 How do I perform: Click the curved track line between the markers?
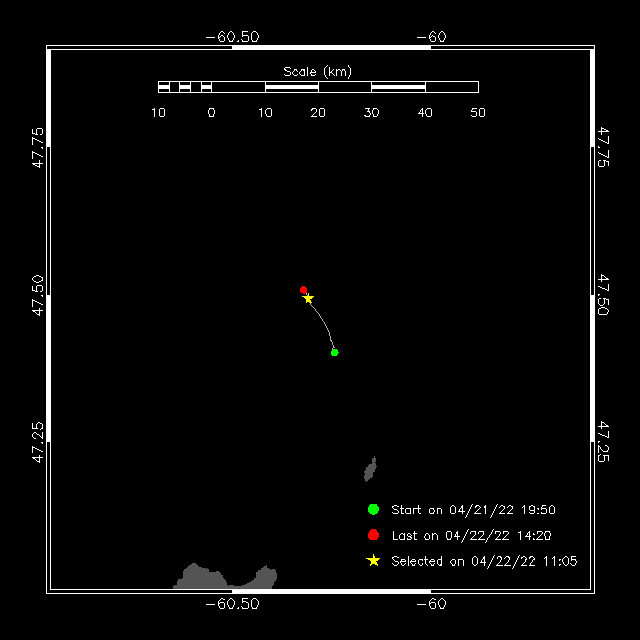click(x=325, y=322)
